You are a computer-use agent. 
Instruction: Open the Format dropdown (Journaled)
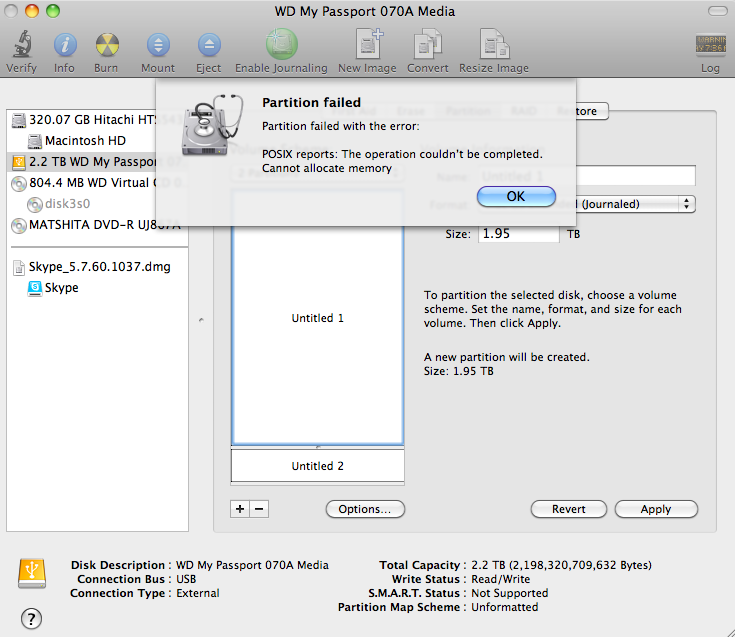click(x=635, y=204)
